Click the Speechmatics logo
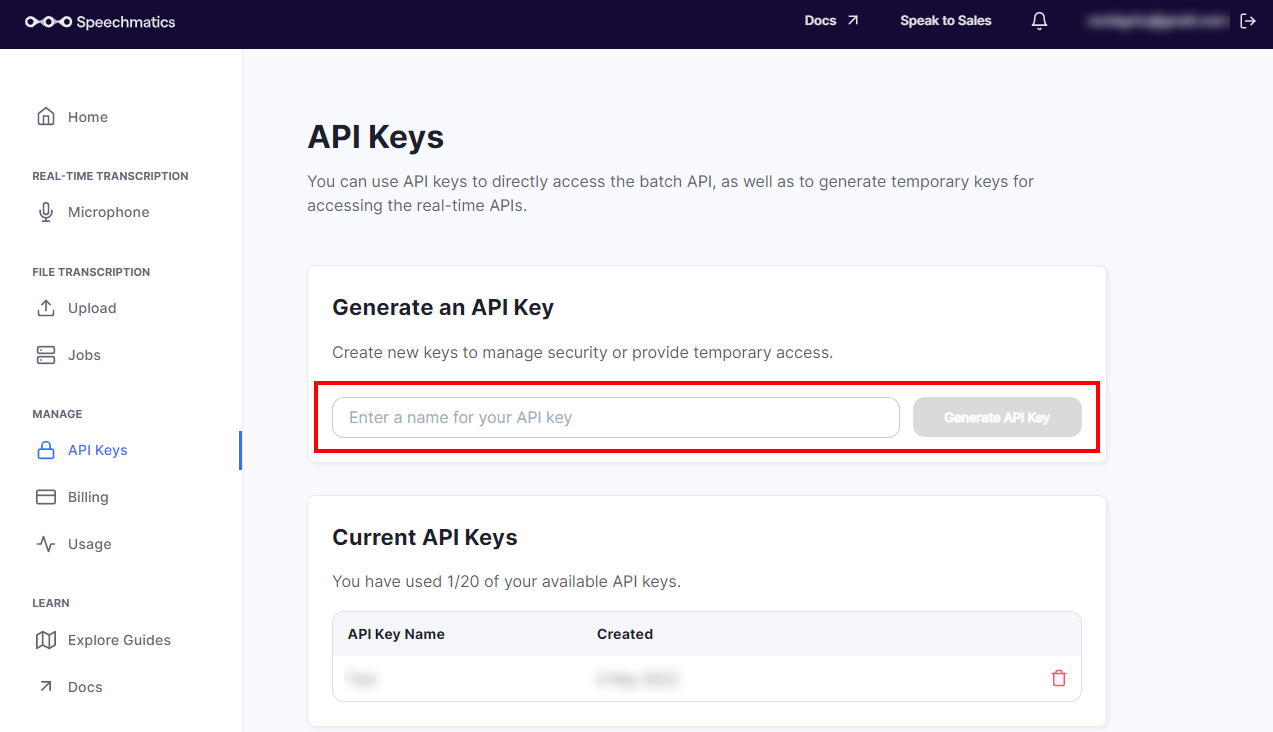 (x=100, y=22)
